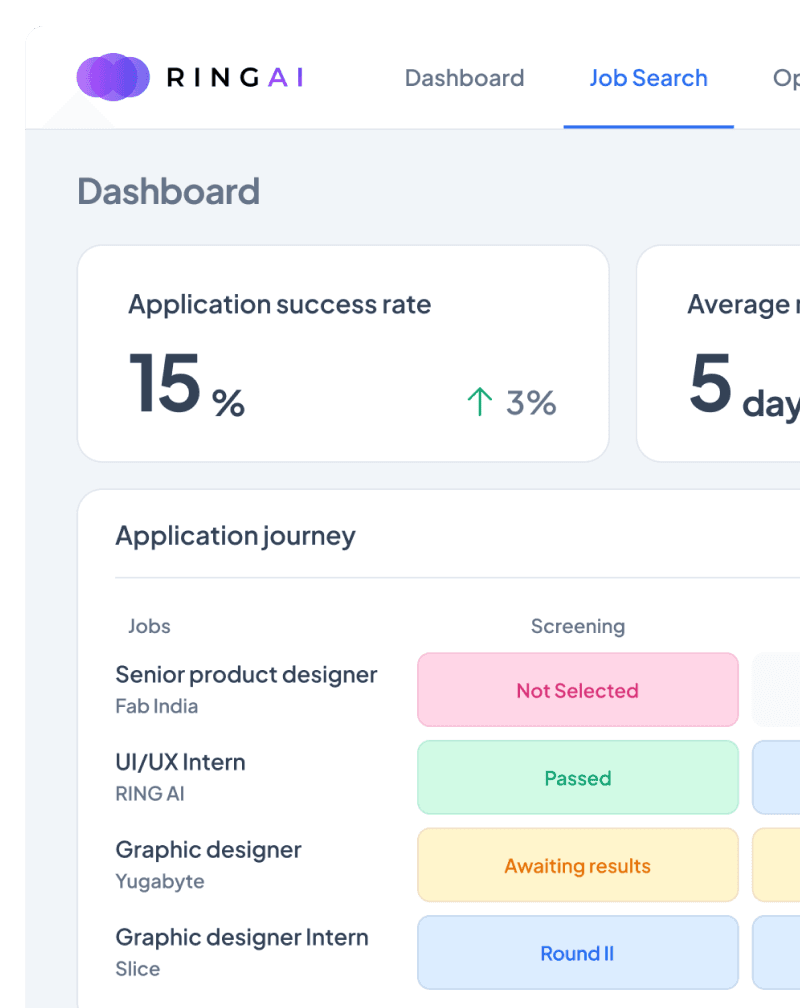Click the Fab India company name
This screenshot has width=800, height=1008.
(157, 706)
